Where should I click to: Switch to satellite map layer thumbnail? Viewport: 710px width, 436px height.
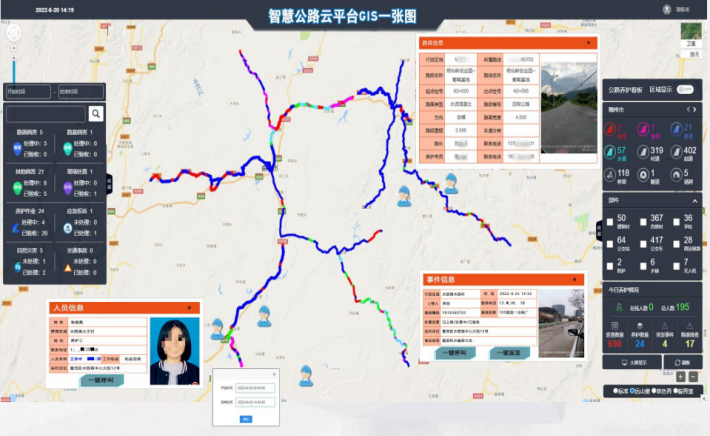click(x=691, y=31)
